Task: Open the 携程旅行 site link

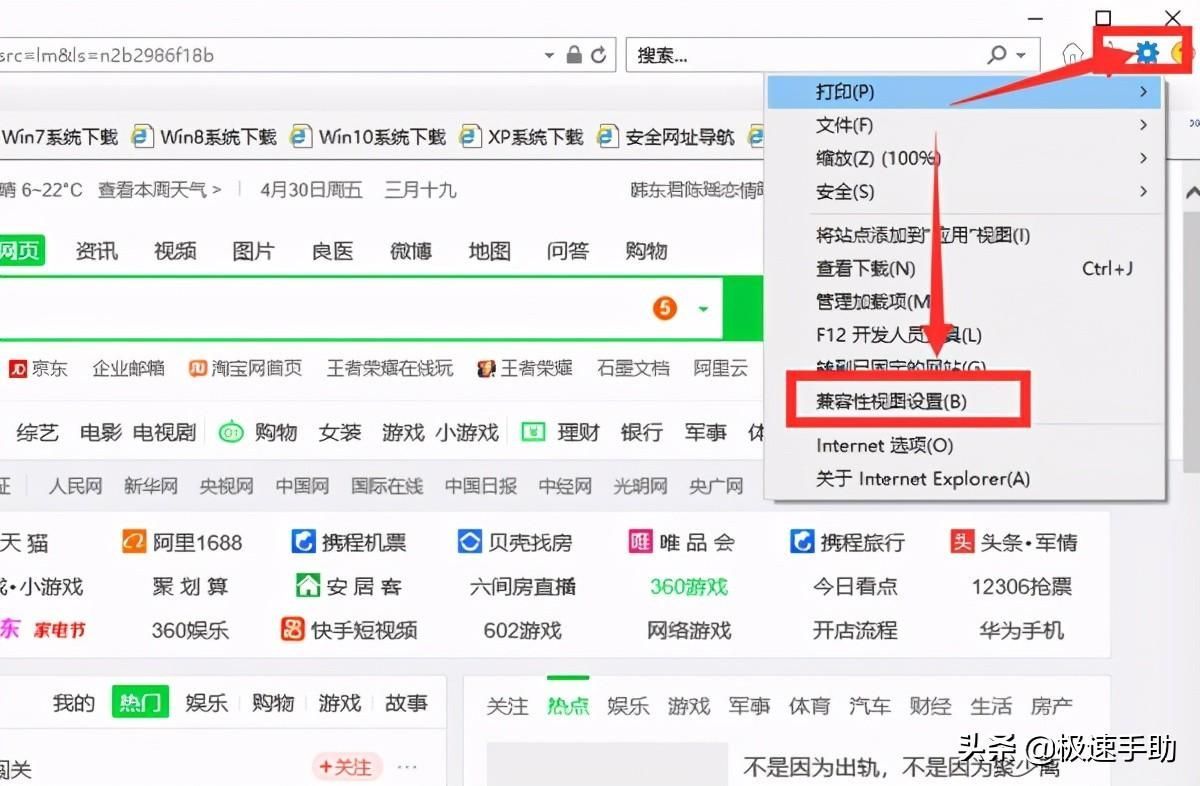Action: (847, 543)
